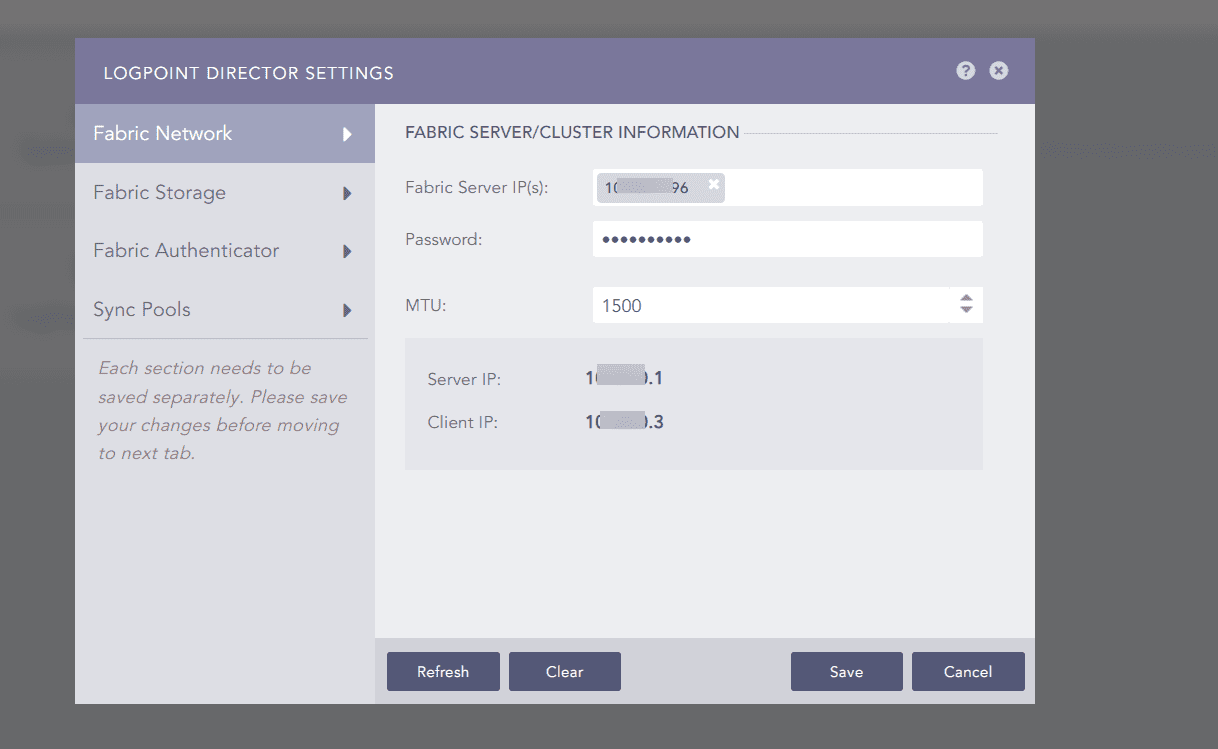Switch to the Fabric Storage section
Image resolution: width=1218 pixels, height=749 pixels.
160,192
